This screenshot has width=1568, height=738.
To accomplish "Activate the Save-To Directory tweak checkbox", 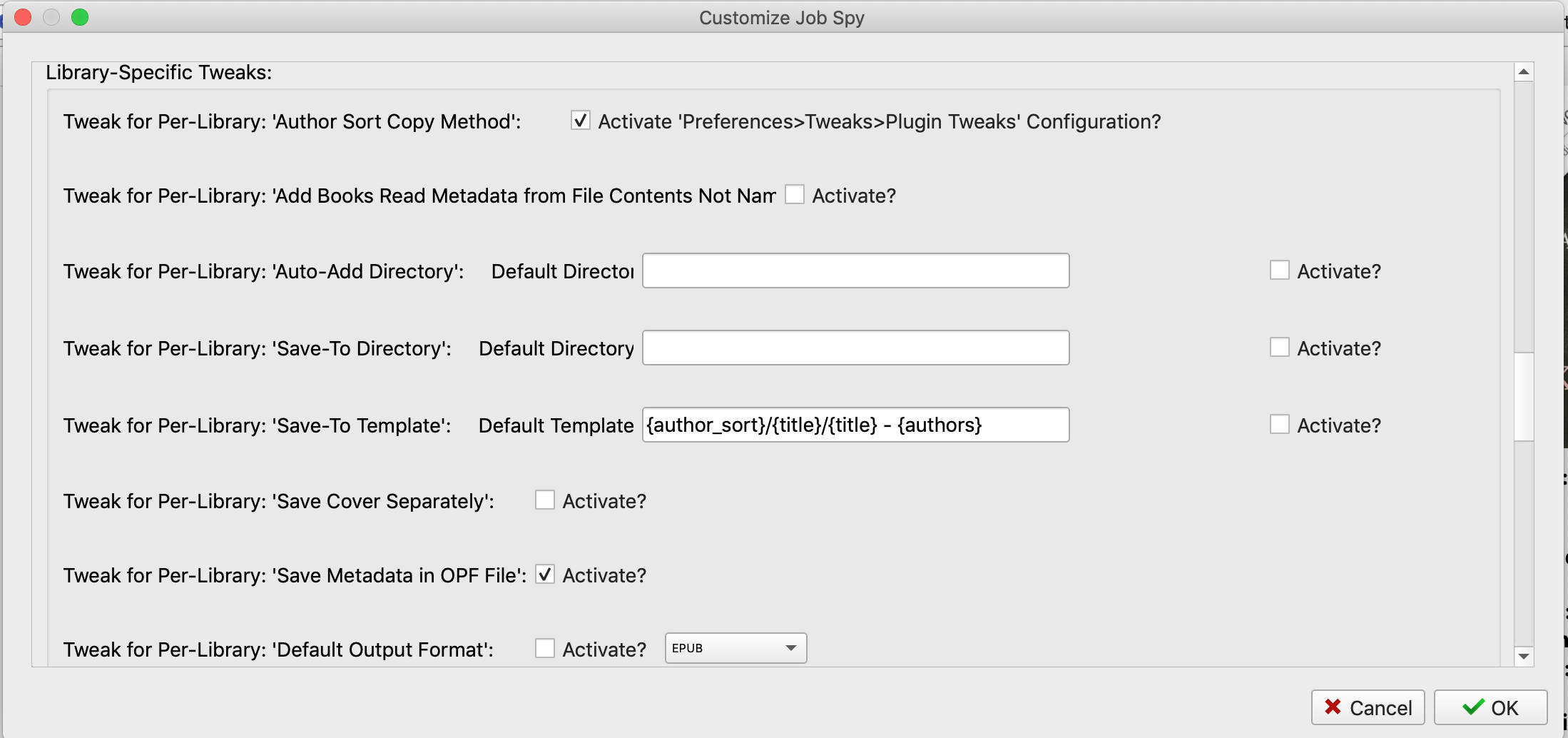I will 1280,348.
